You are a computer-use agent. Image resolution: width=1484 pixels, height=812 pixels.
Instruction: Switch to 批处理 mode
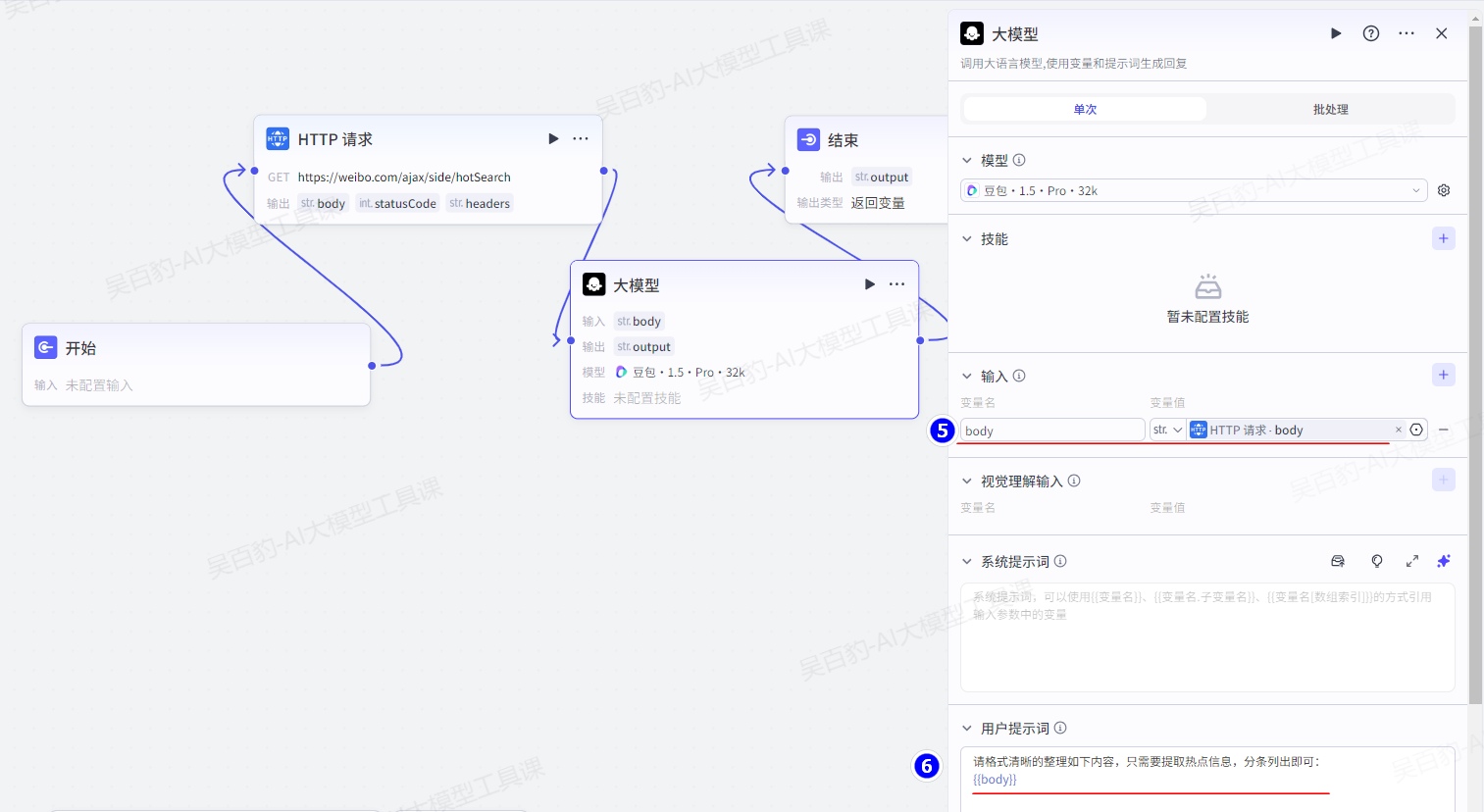[1331, 109]
